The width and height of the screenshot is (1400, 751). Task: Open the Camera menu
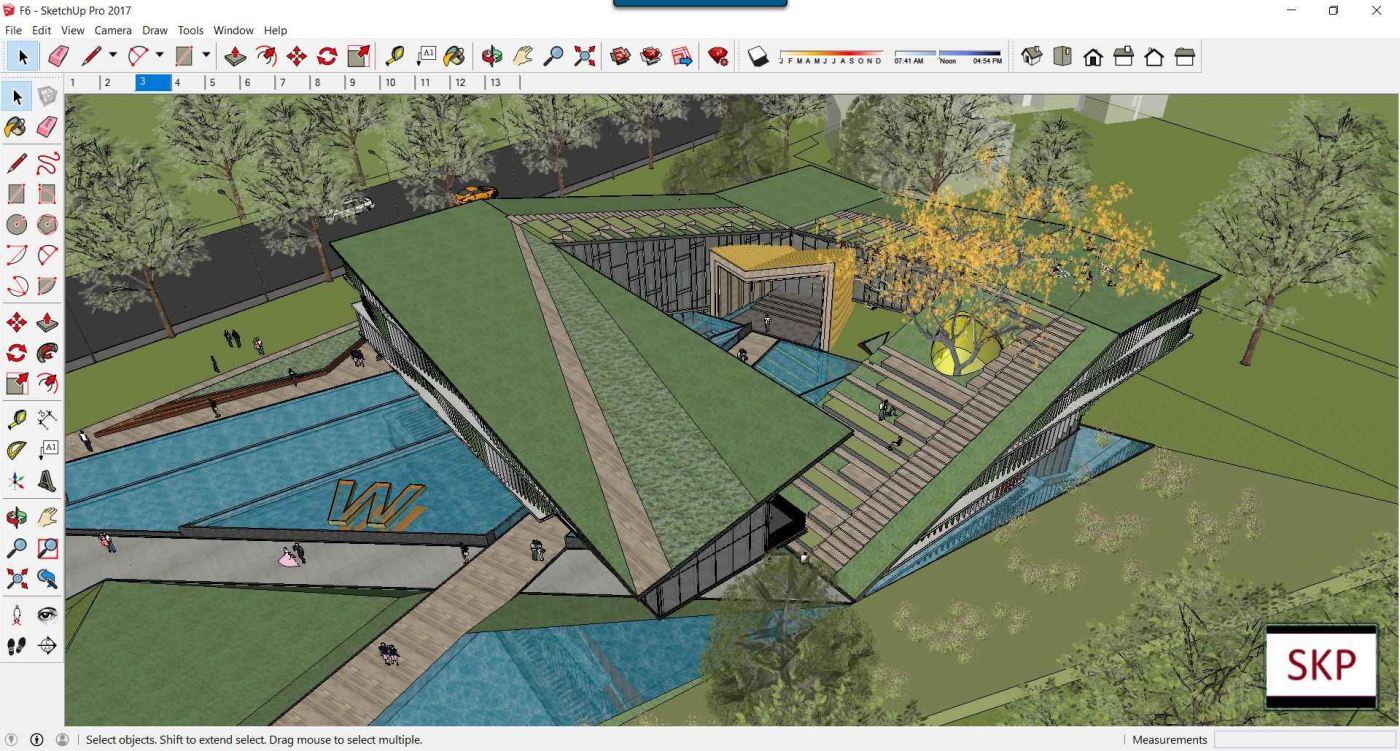pyautogui.click(x=113, y=31)
